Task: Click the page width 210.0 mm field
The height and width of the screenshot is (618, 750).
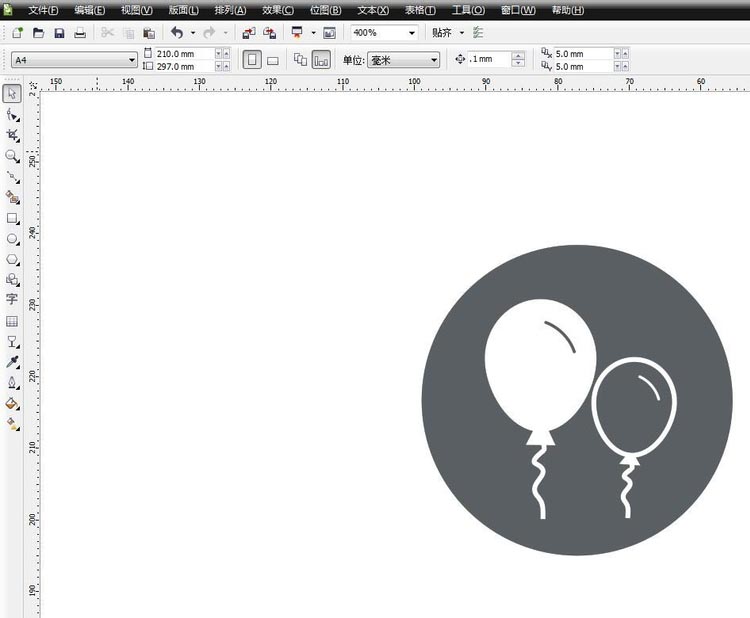Action: pos(184,54)
